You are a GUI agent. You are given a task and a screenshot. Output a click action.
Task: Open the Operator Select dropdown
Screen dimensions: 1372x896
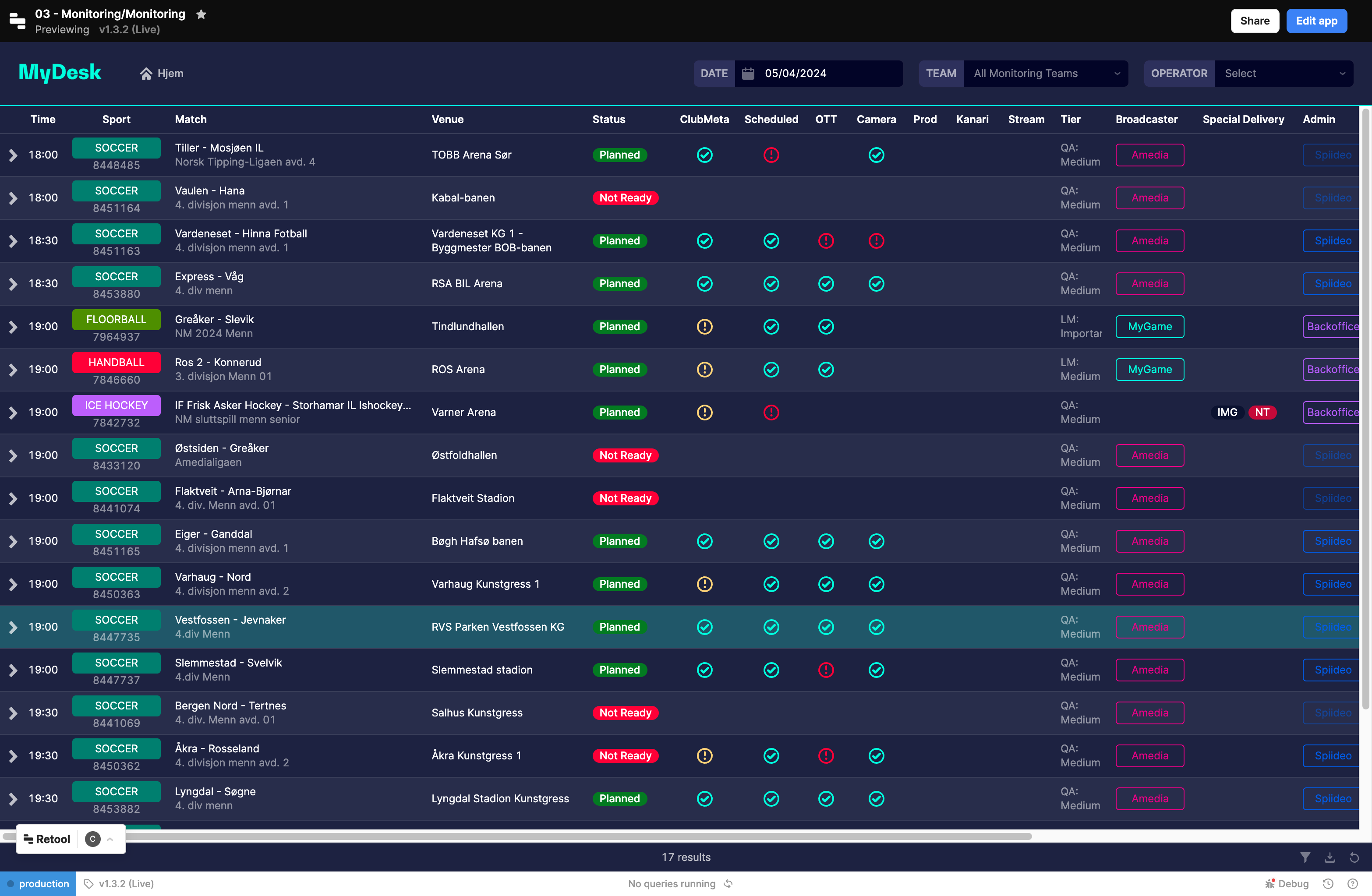coord(1283,74)
